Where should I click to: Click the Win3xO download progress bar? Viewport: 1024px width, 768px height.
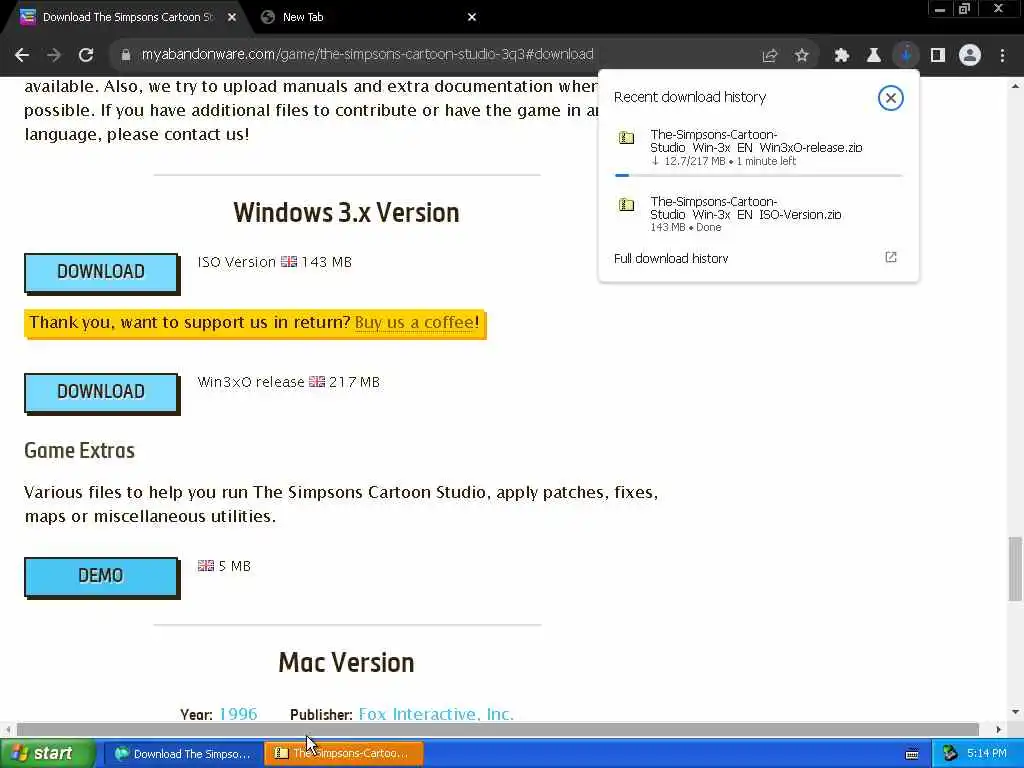coord(758,175)
